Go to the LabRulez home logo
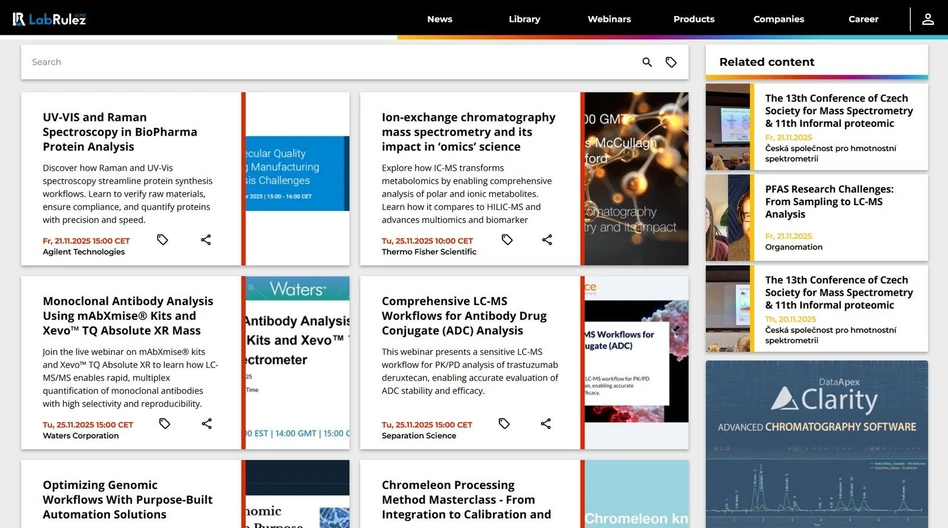 49,19
